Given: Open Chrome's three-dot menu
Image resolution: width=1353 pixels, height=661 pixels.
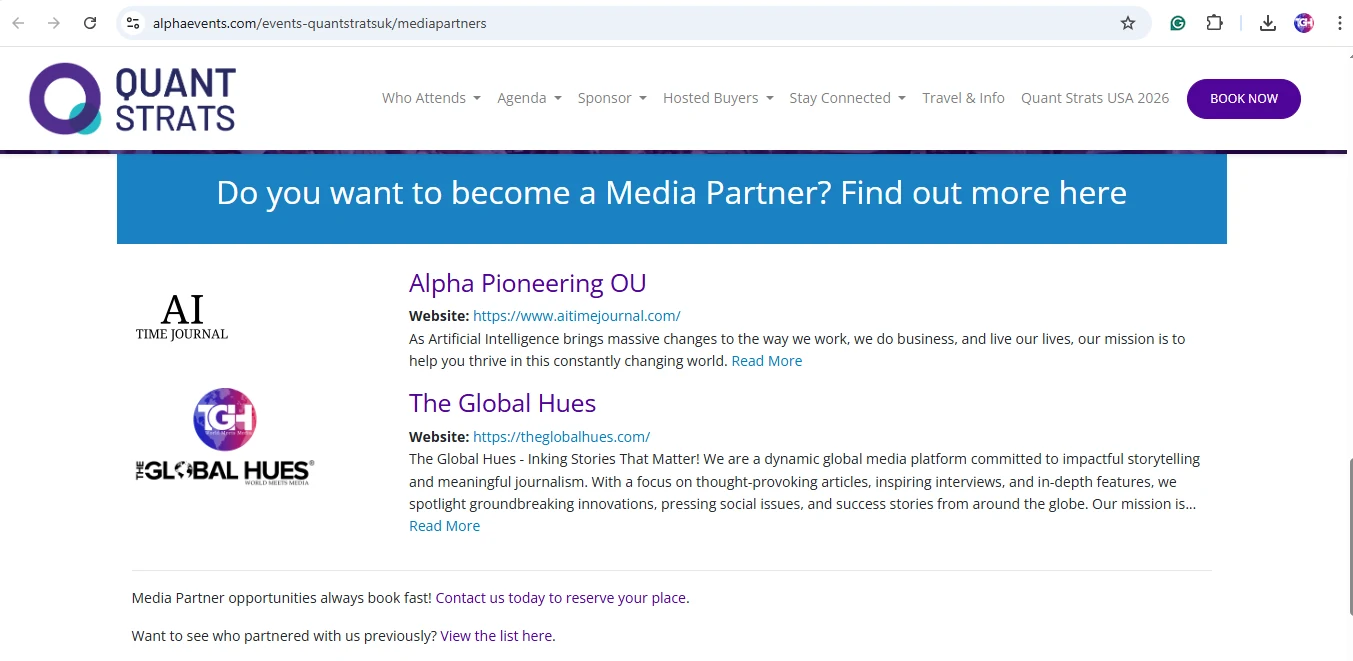Looking at the screenshot, I should point(1339,22).
